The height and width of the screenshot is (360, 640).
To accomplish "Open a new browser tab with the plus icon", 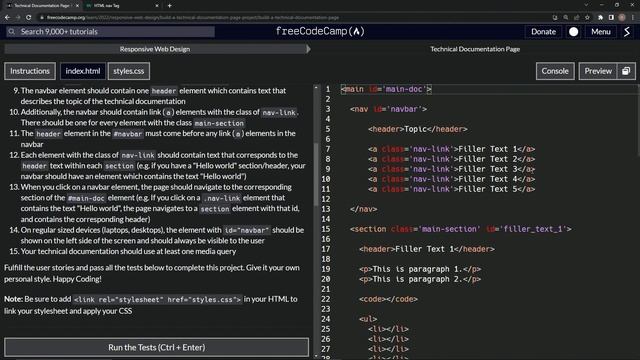I will (169, 6).
